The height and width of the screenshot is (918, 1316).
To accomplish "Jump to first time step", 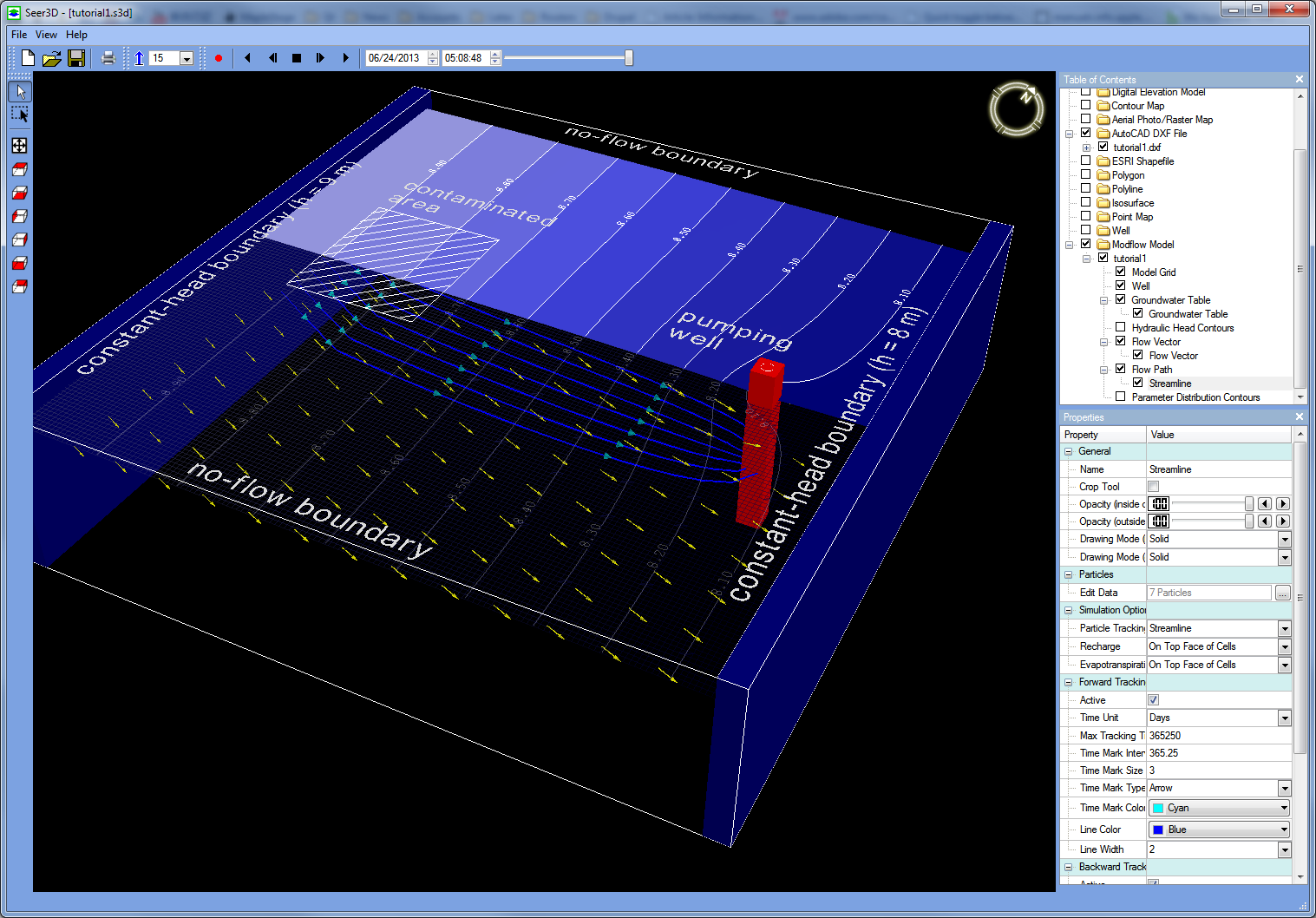I will pyautogui.click(x=248, y=58).
